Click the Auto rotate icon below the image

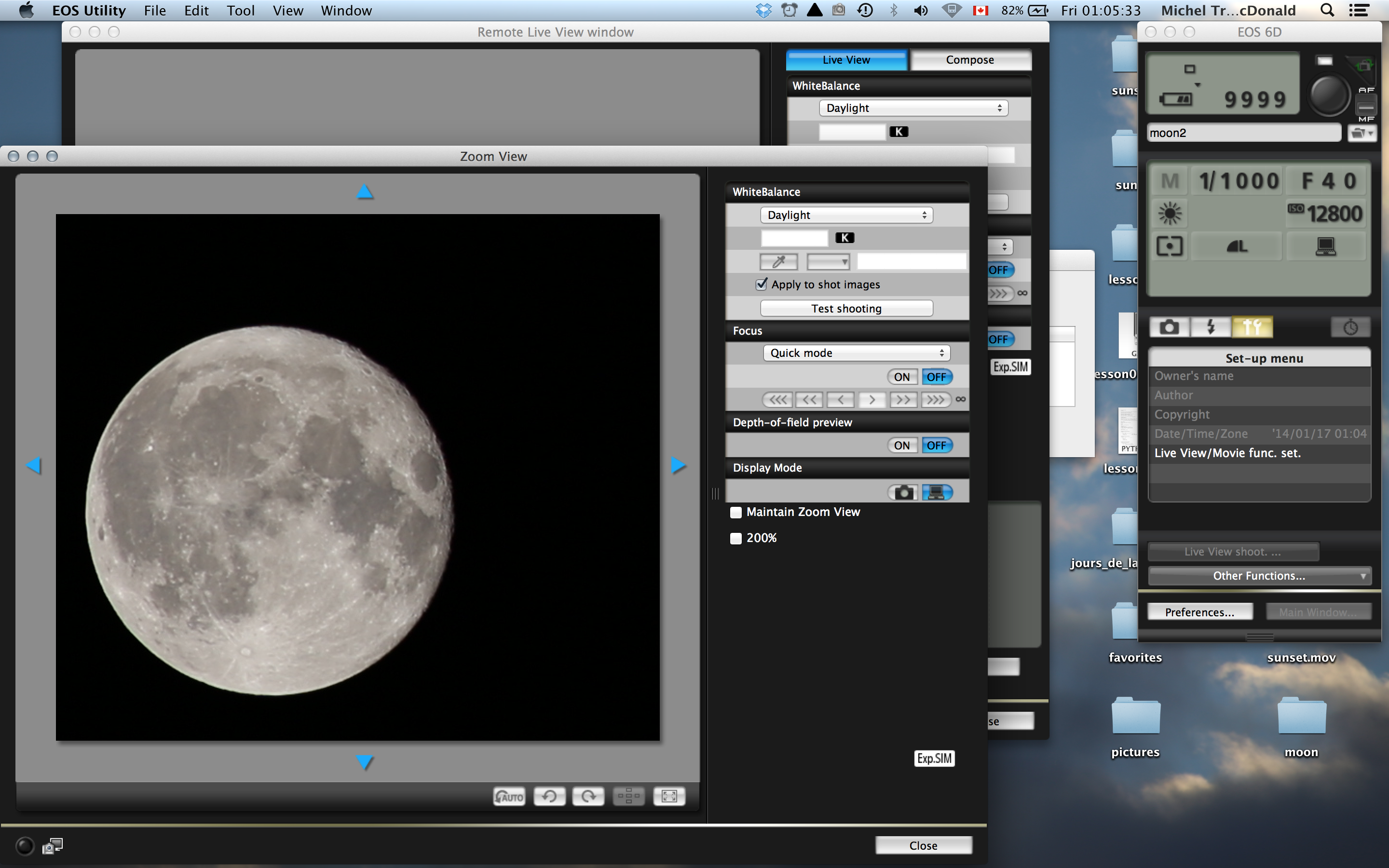coord(508,796)
